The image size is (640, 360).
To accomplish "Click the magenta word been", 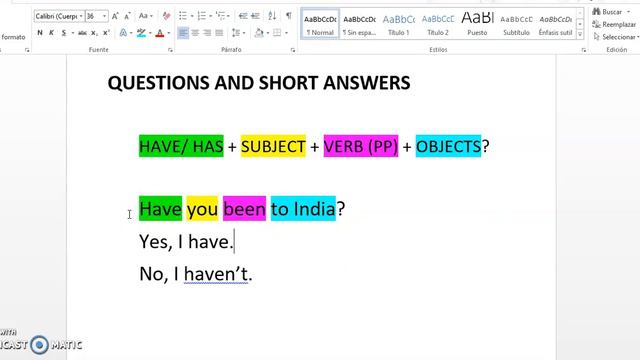I will click(244, 209).
